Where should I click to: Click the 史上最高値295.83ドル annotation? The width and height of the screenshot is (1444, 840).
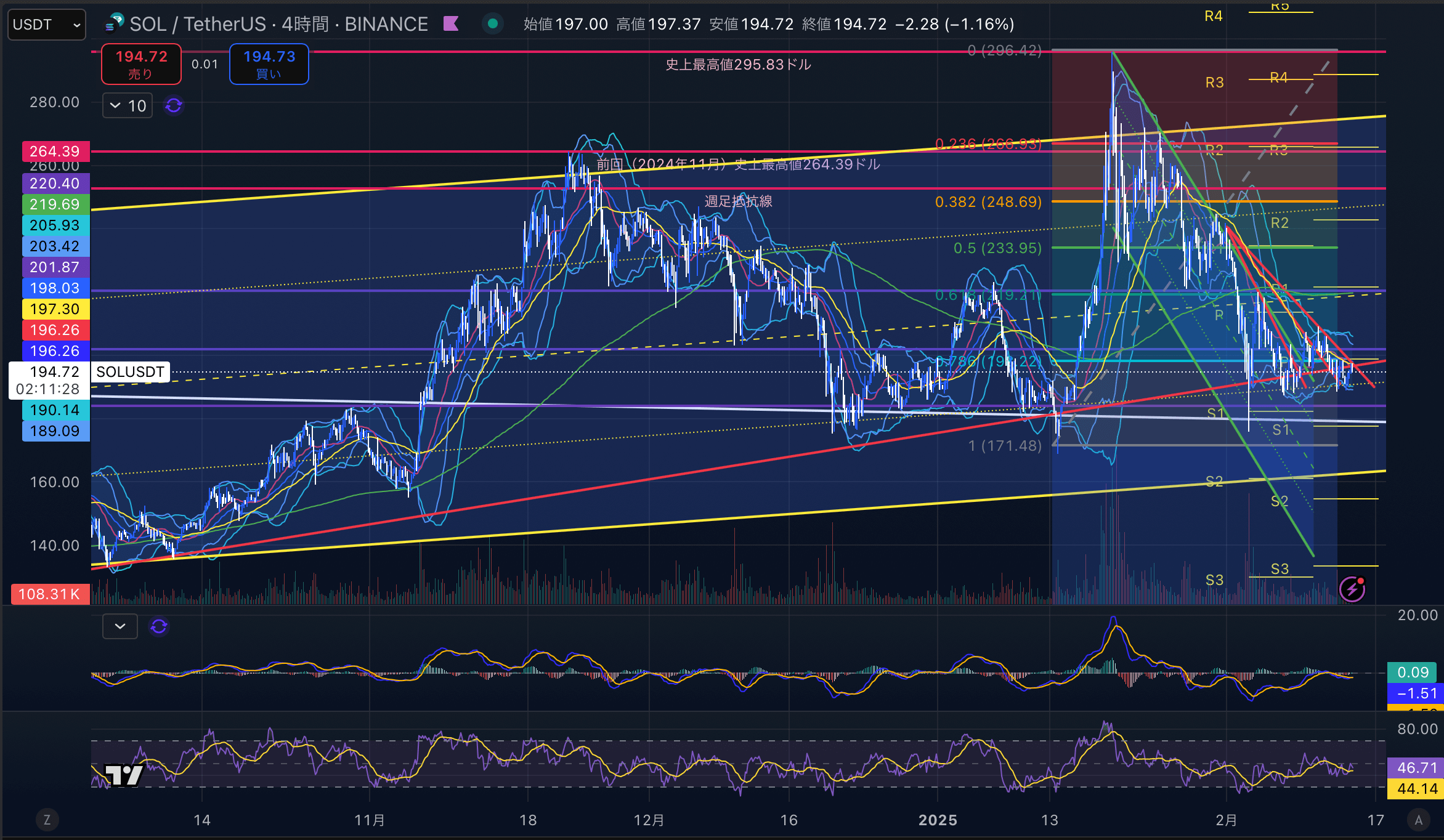[x=738, y=65]
